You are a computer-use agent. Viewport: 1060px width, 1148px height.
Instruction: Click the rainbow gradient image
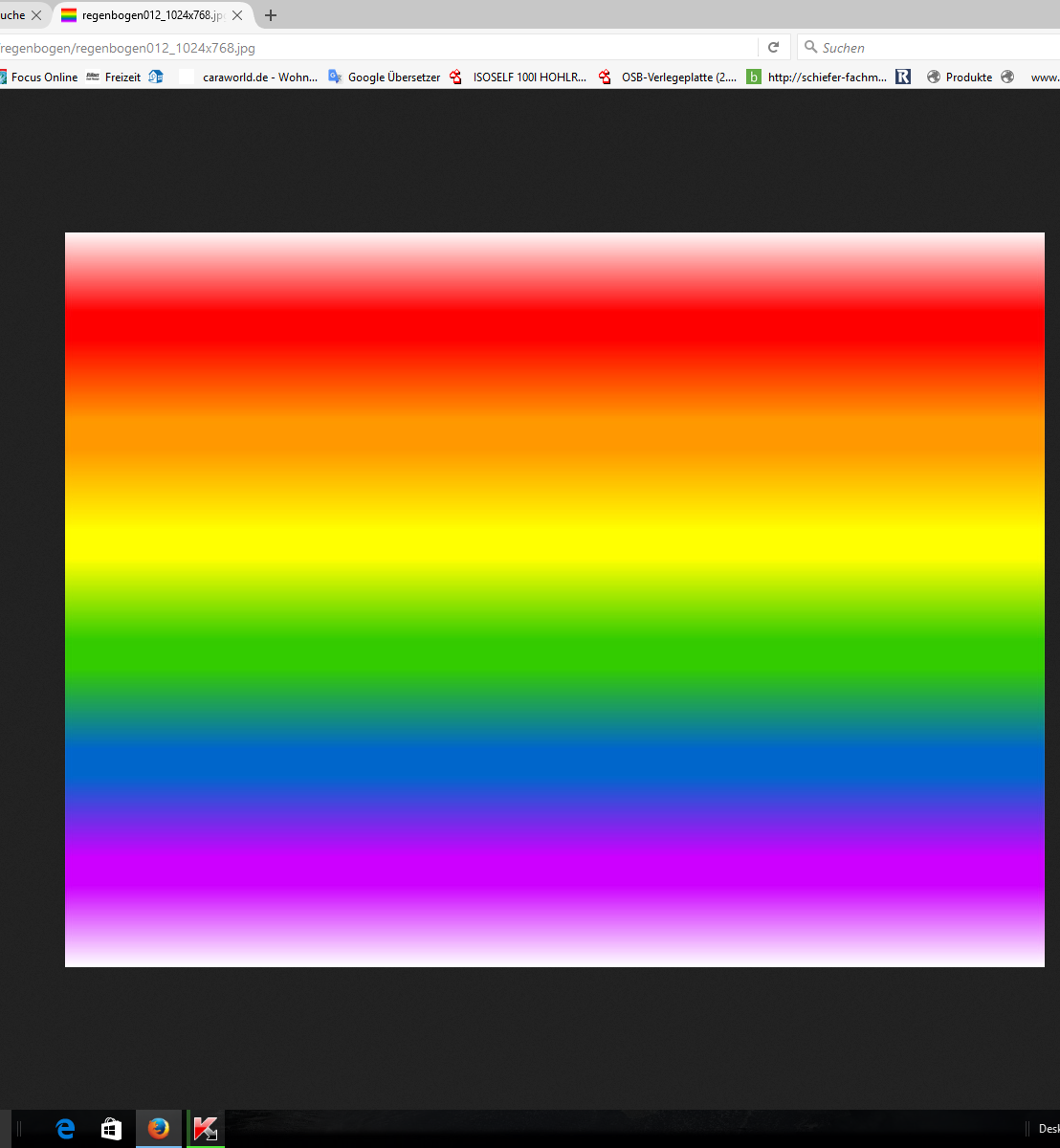555,600
